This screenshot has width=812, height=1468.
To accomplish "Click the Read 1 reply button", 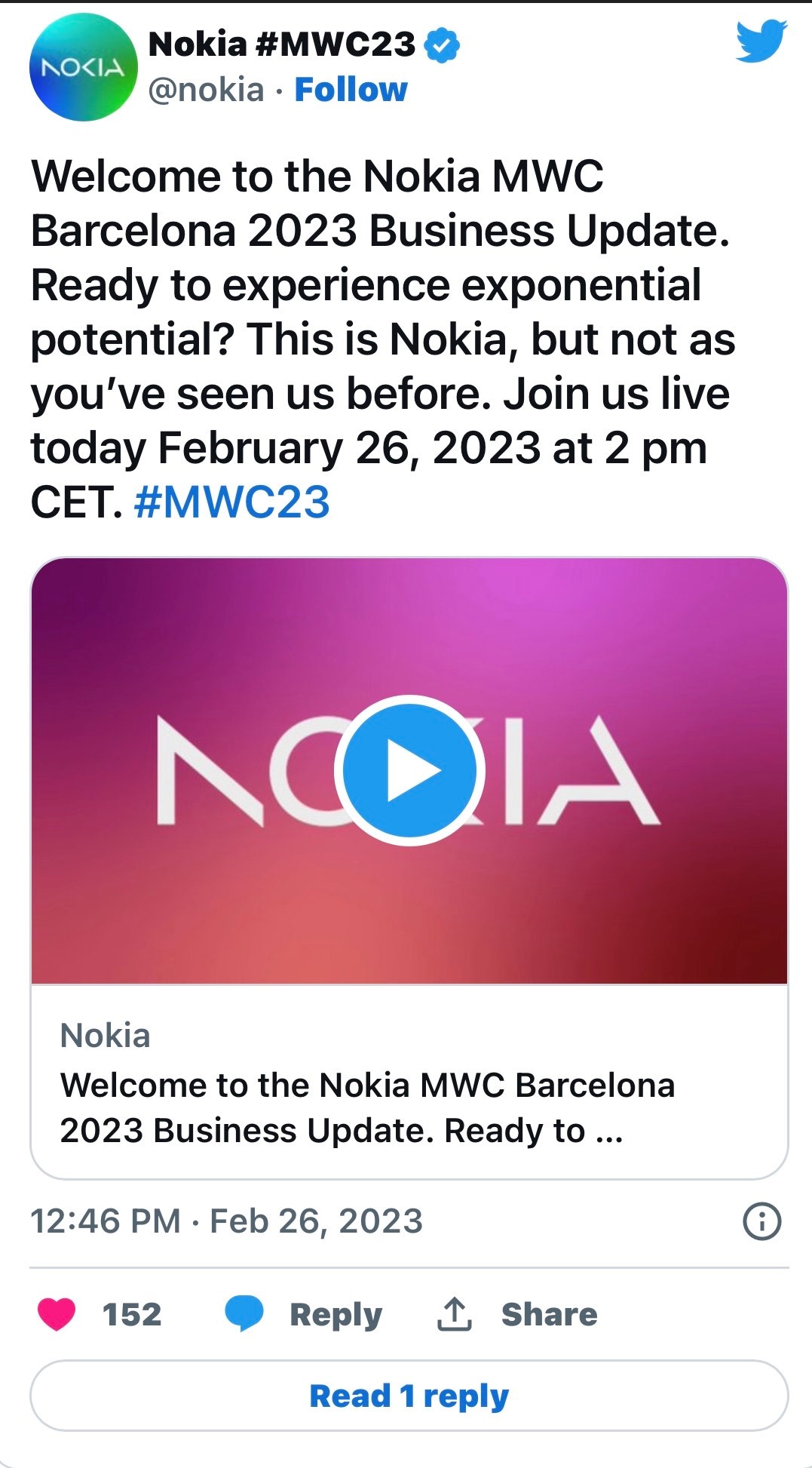I will (x=409, y=1396).
